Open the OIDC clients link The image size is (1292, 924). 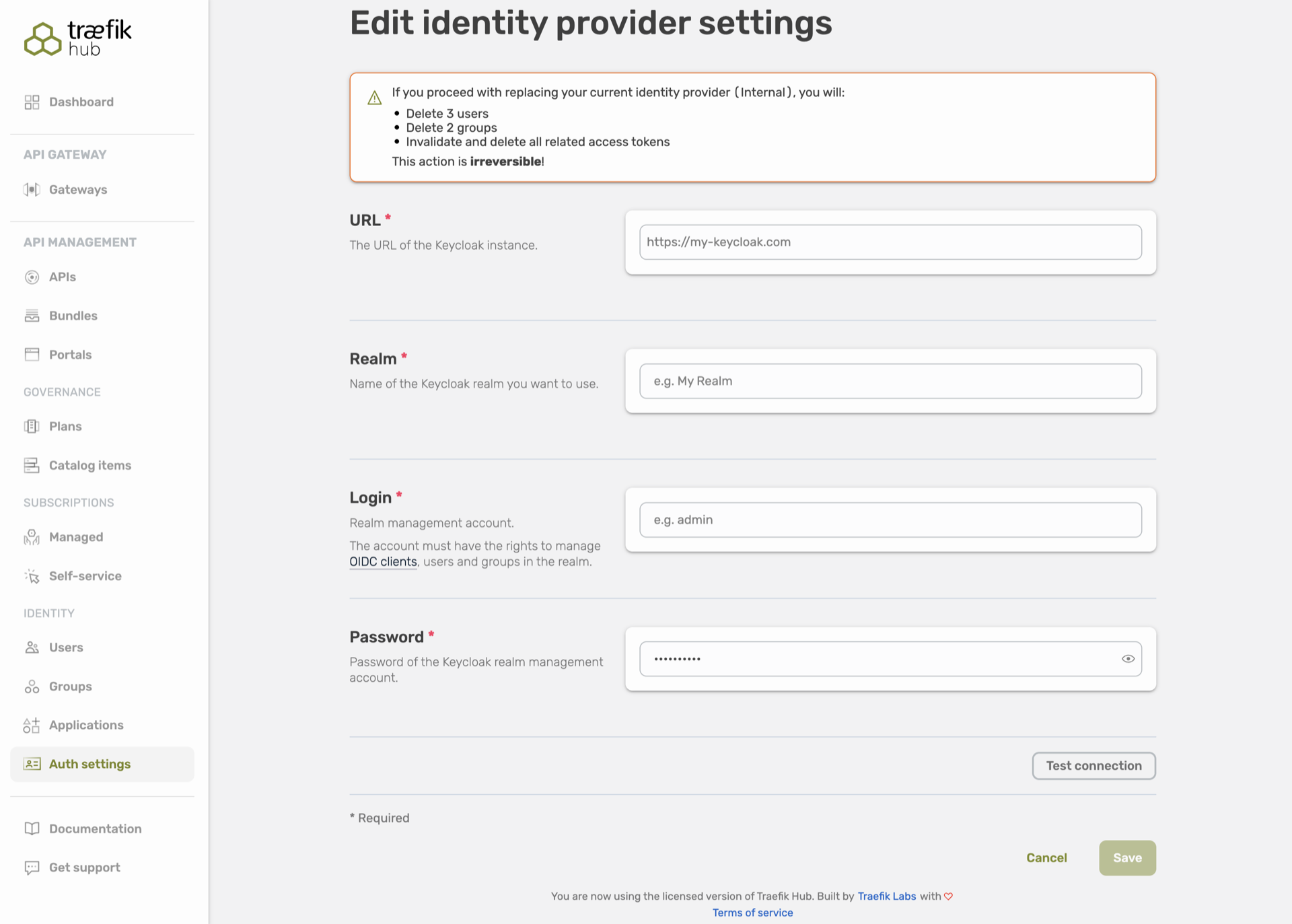[x=383, y=562]
